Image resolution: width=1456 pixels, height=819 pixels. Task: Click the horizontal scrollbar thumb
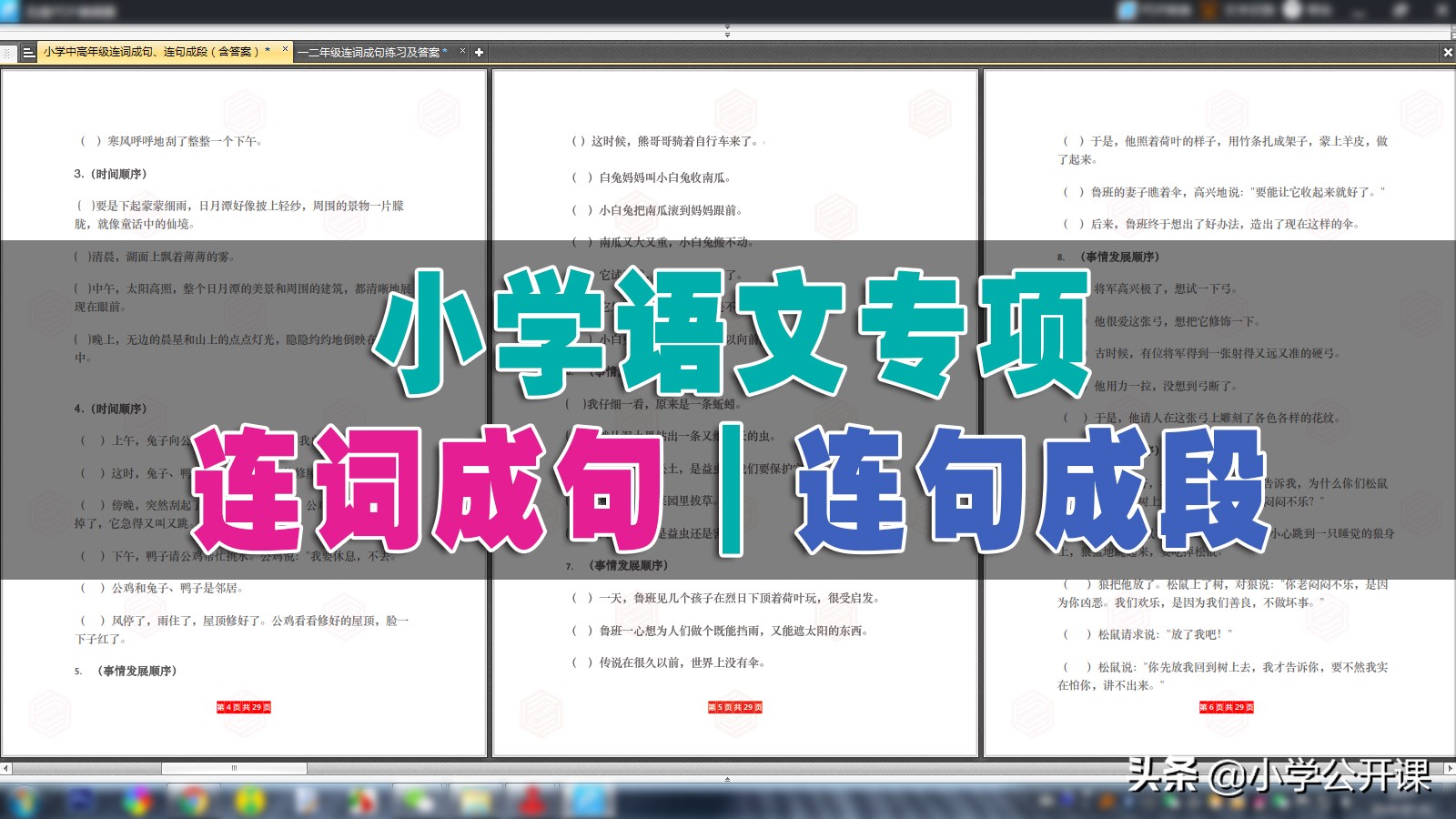(234, 768)
